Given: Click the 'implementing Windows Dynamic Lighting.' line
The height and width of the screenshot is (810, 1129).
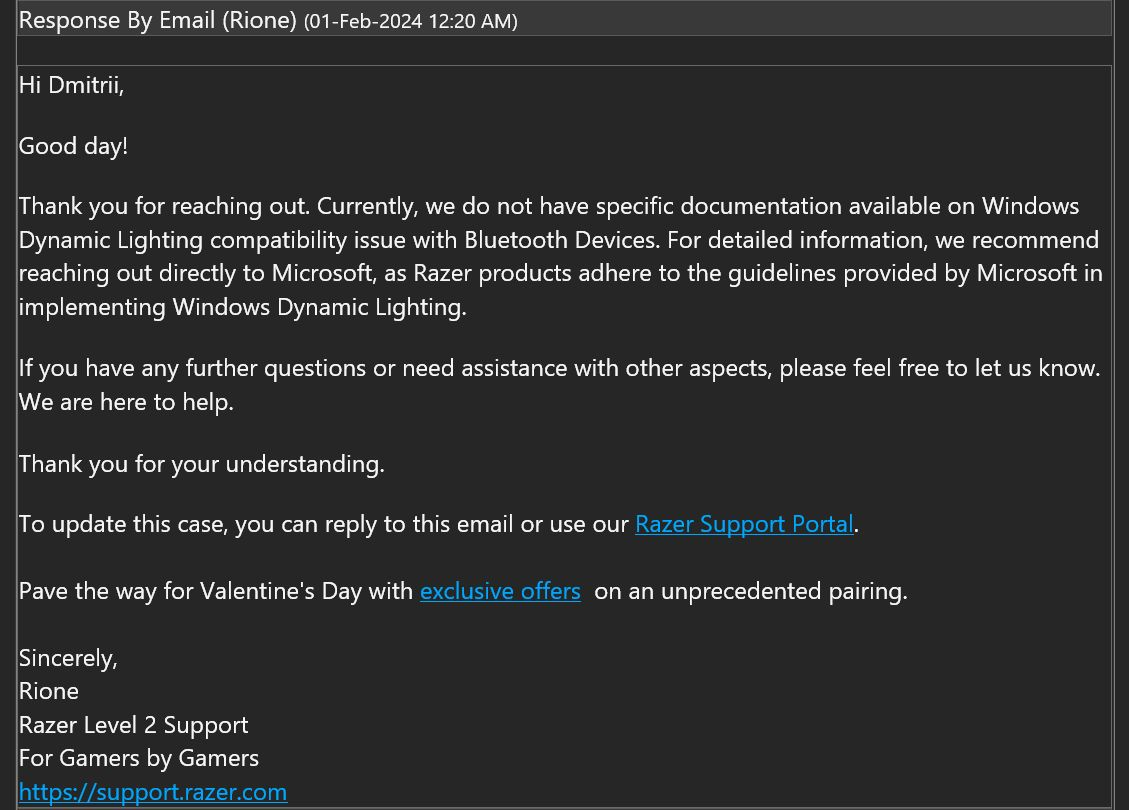Looking at the screenshot, I should tap(243, 307).
